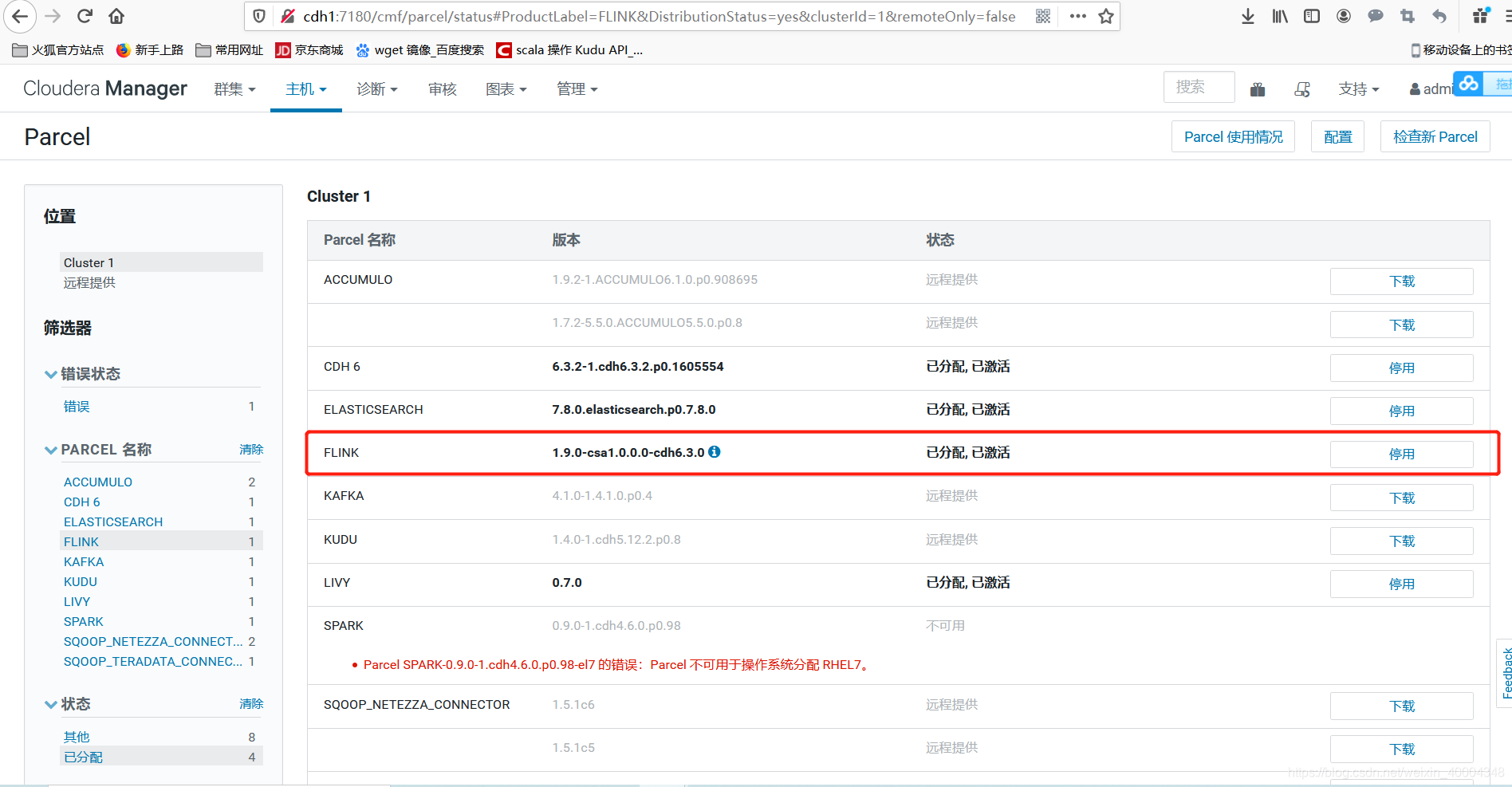Open the admin user menu
This screenshot has height=787, width=1512.
[1431, 89]
